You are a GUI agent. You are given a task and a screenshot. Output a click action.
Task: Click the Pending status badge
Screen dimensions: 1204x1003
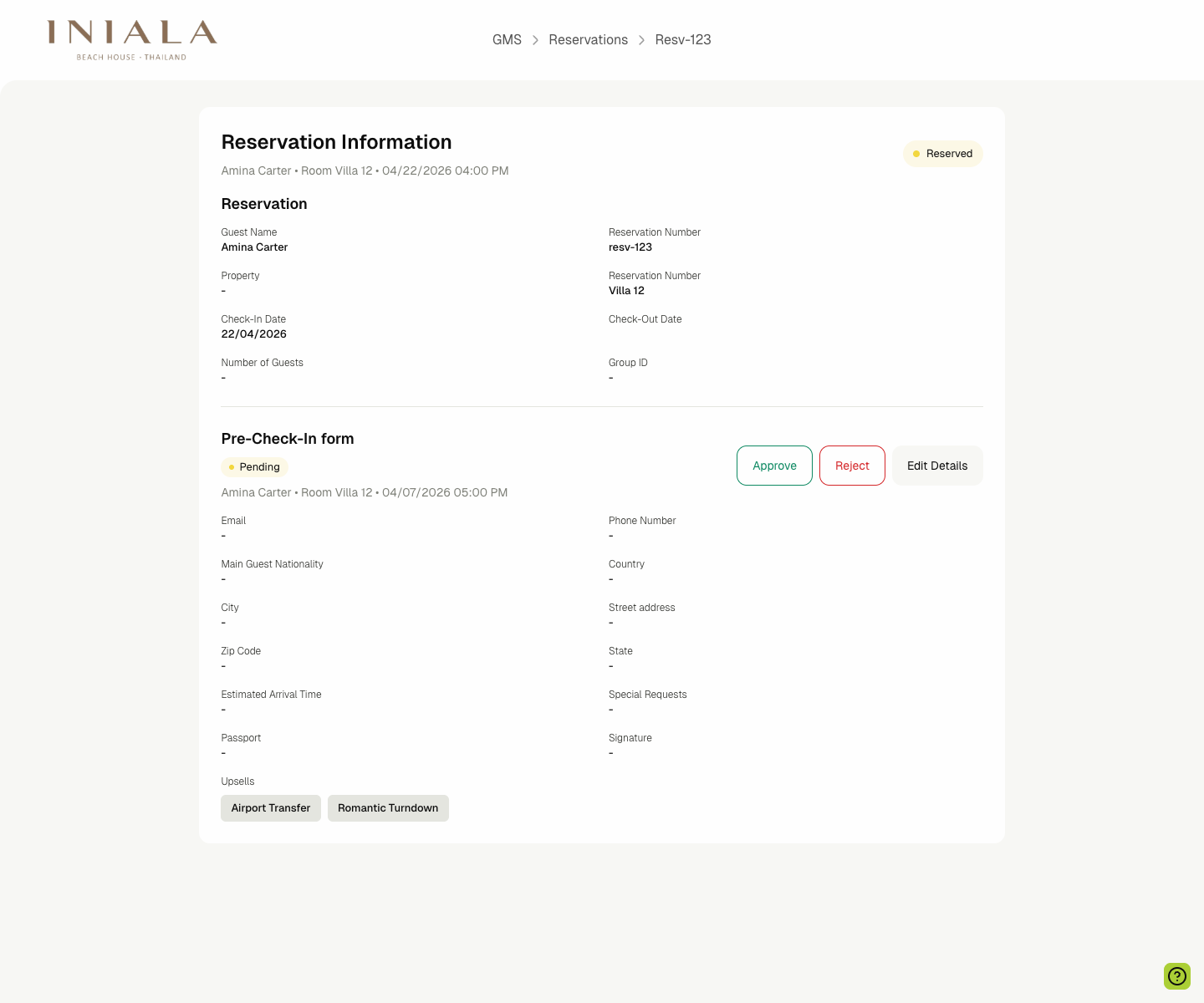pyautogui.click(x=254, y=467)
